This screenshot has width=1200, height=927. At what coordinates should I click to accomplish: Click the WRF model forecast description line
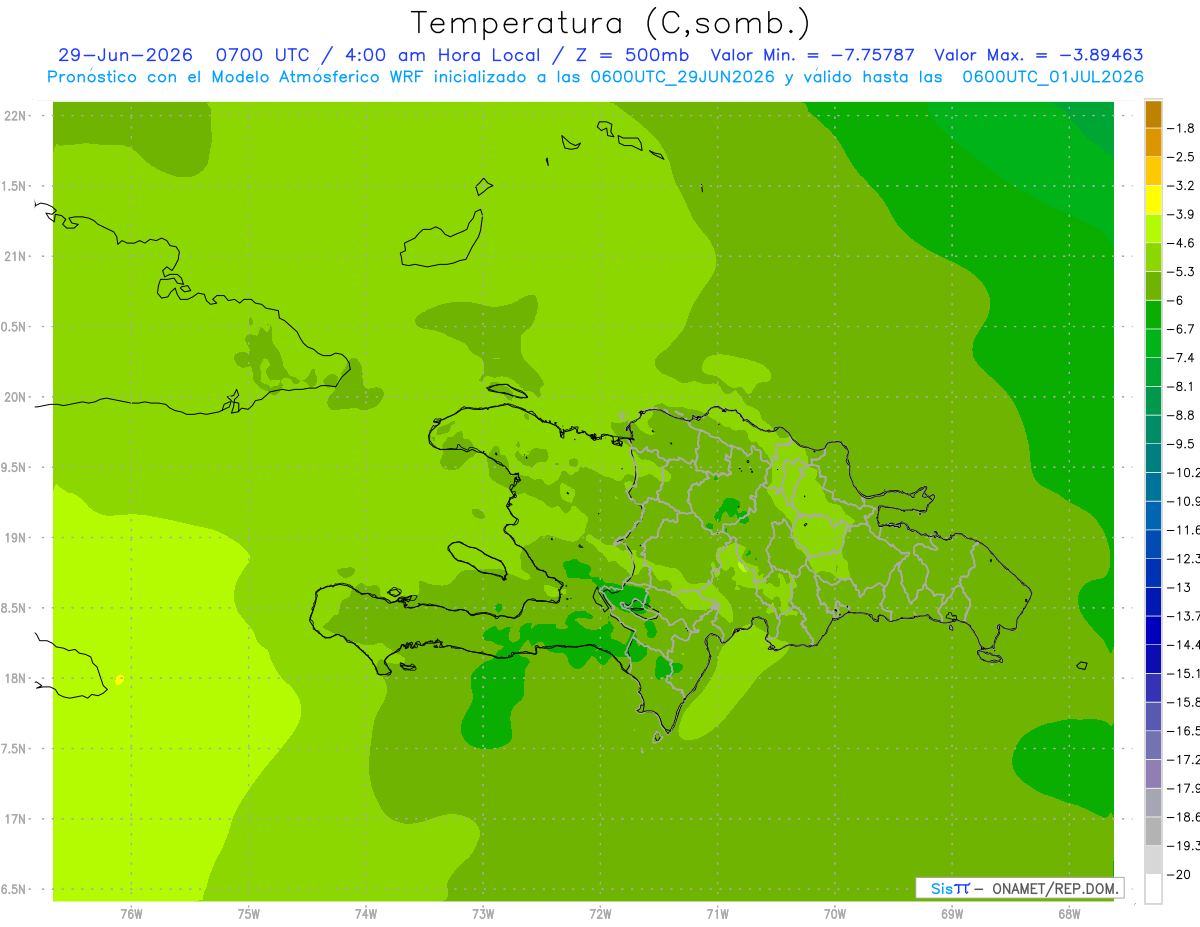[595, 76]
